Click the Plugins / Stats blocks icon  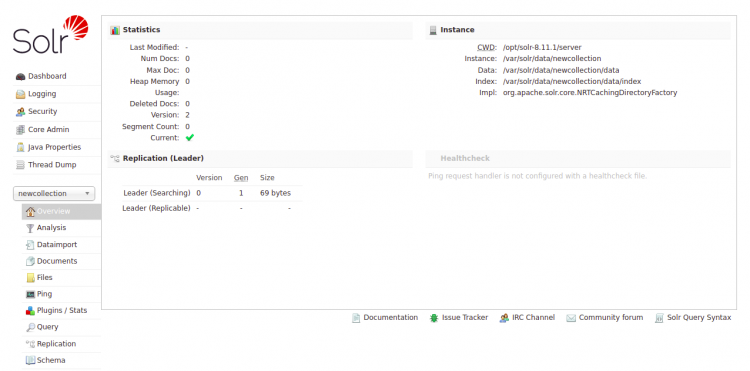point(30,311)
